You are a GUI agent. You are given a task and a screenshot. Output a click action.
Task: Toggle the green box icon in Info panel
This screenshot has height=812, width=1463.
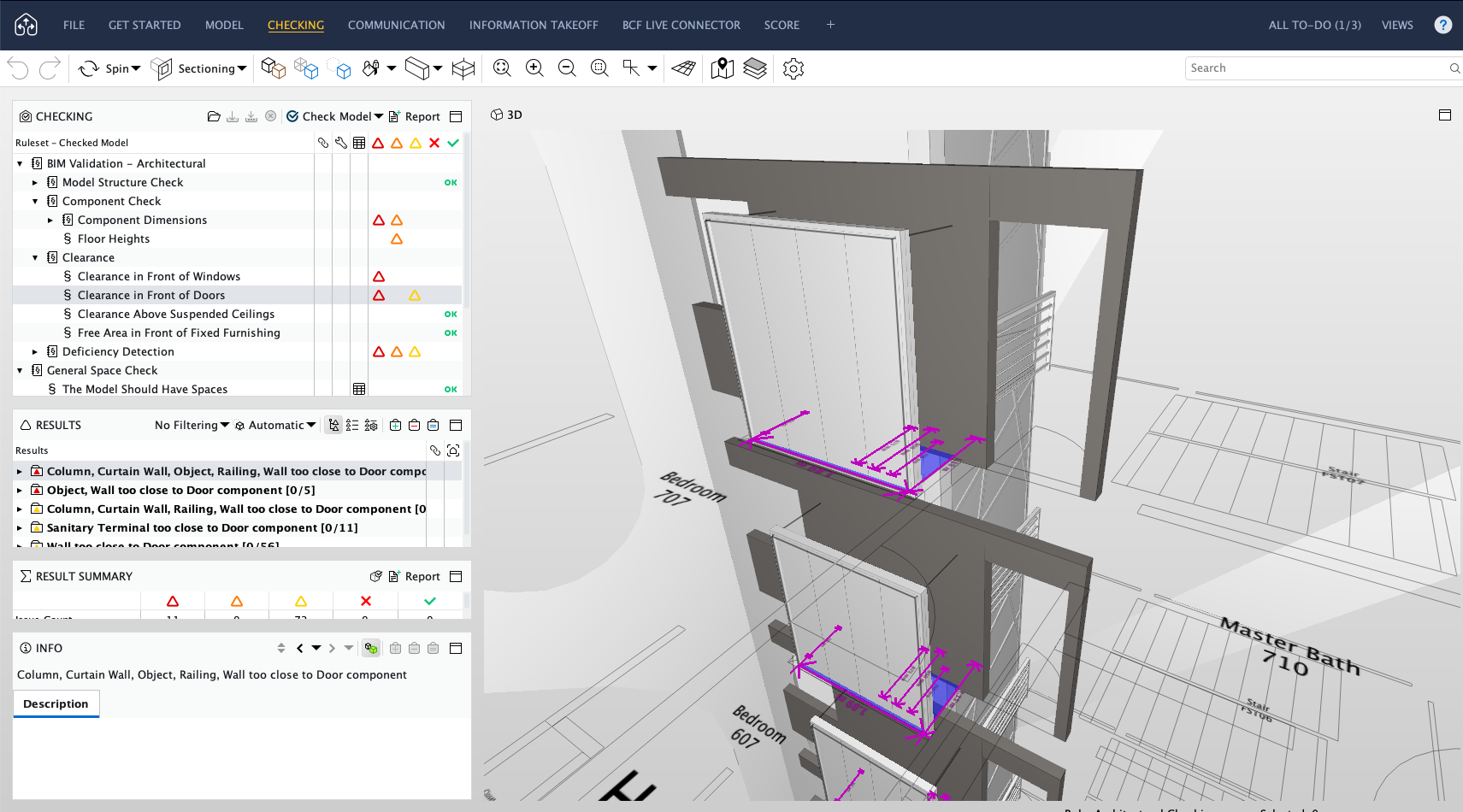tap(371, 648)
